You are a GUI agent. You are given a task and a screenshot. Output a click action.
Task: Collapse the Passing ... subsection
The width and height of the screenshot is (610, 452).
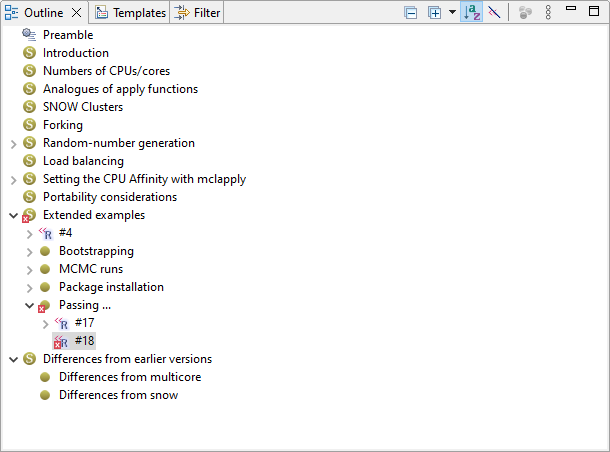pyautogui.click(x=29, y=305)
